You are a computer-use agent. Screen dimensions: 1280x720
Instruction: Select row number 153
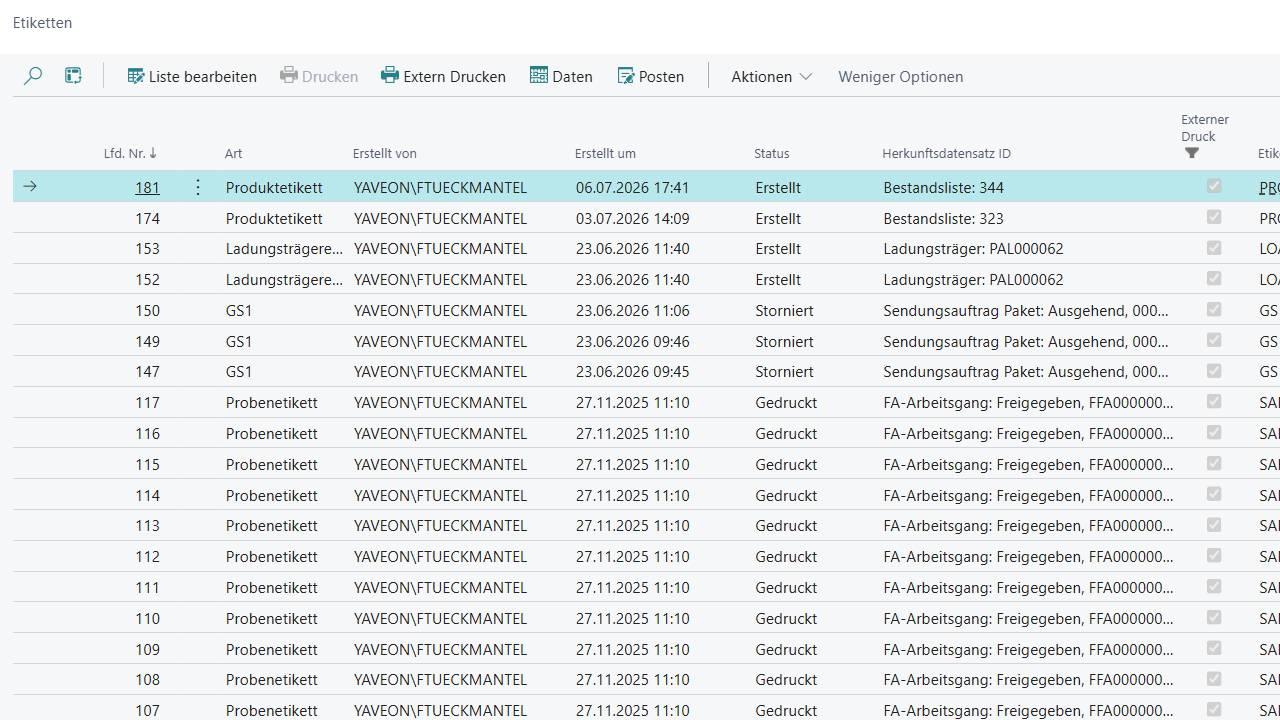[147, 249]
